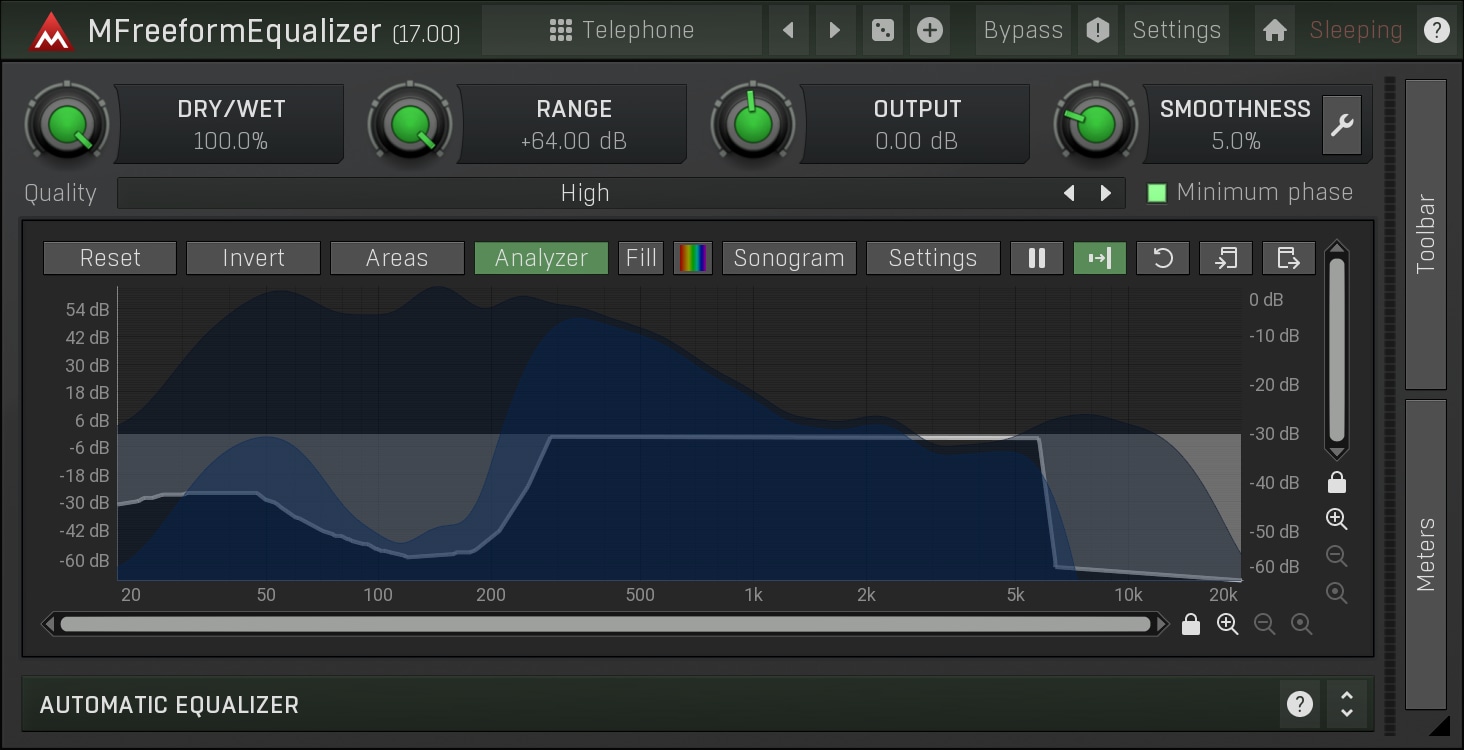Click the rainbow spectrum color icon
The image size is (1464, 750).
coord(692,258)
